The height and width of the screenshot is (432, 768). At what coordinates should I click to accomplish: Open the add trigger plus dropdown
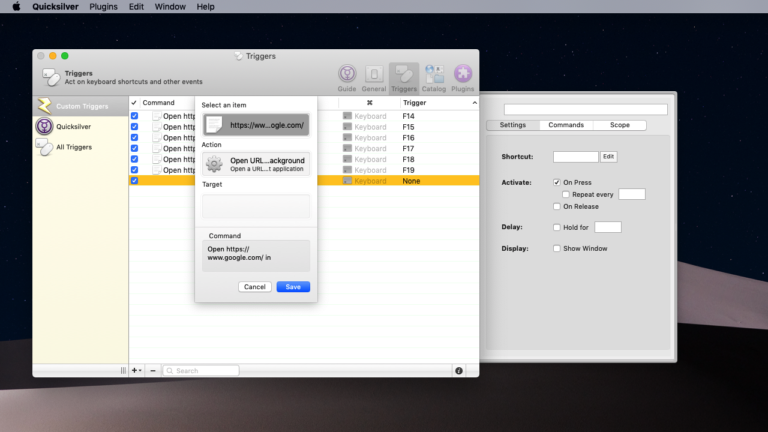[136, 370]
